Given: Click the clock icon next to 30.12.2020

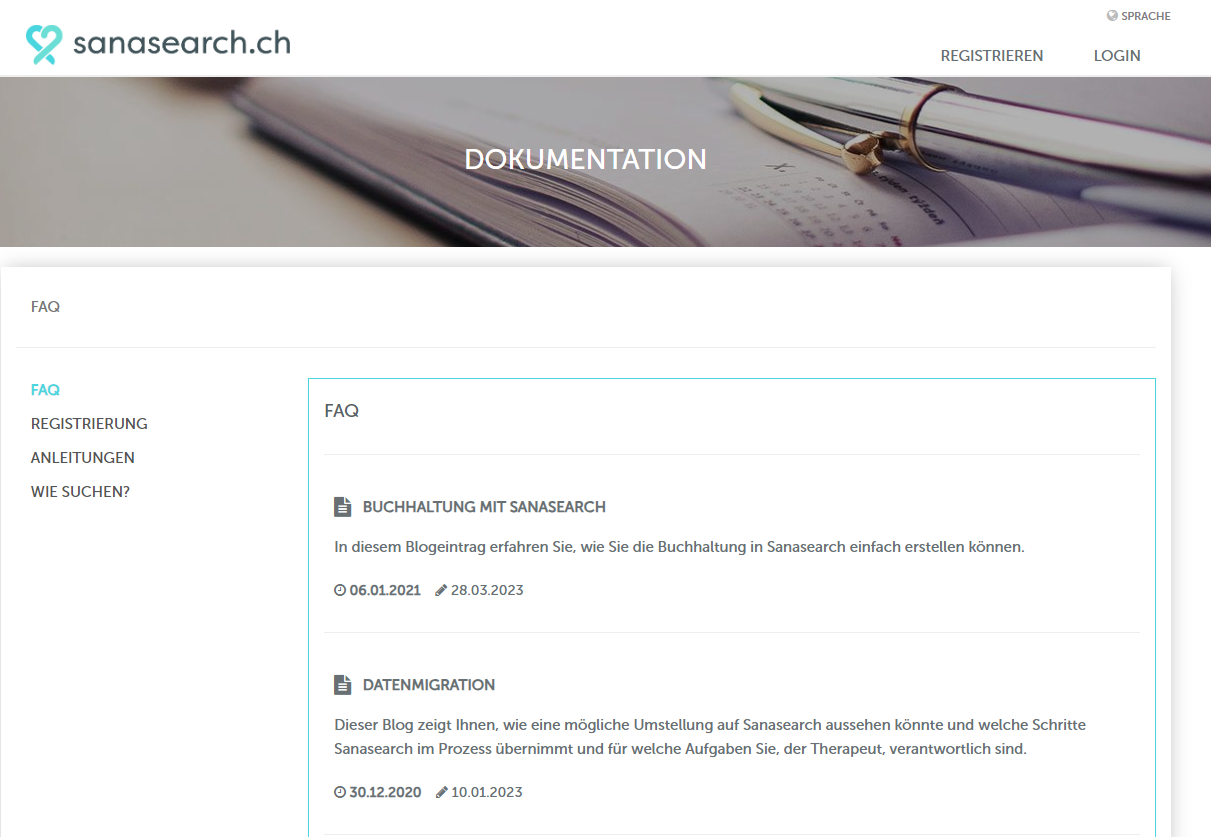Looking at the screenshot, I should coord(340,792).
